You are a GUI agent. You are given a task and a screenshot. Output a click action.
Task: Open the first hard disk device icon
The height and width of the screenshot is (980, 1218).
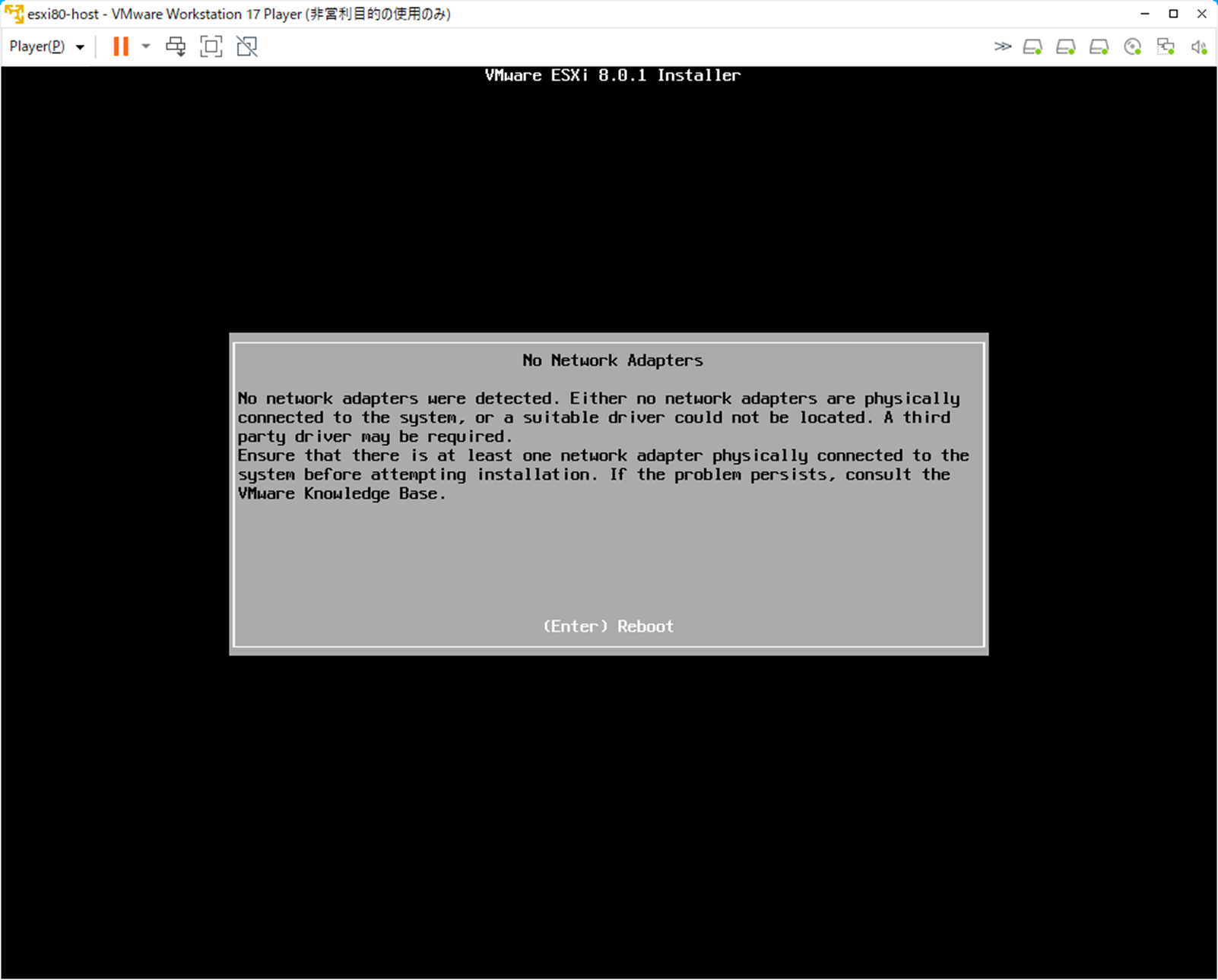1032,47
